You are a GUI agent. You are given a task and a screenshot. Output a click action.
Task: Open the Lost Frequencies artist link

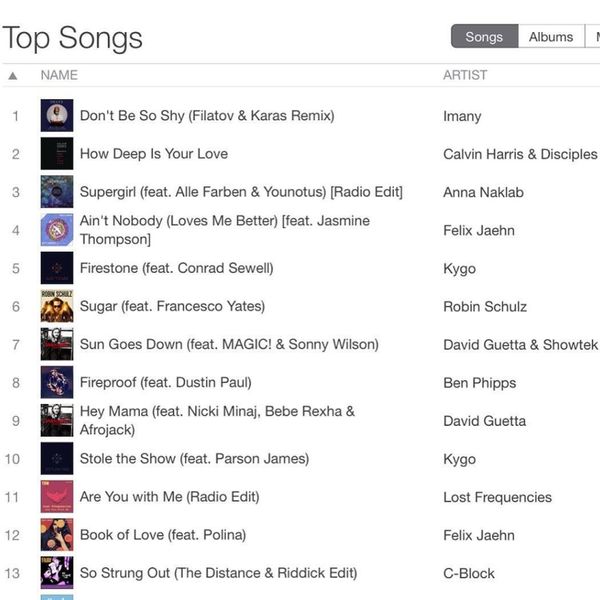497,497
